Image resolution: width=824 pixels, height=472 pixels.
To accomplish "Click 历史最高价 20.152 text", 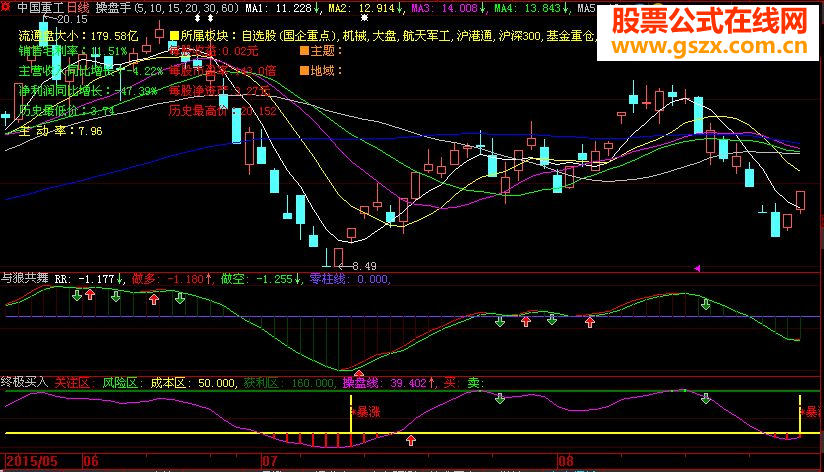I will coord(222,110).
